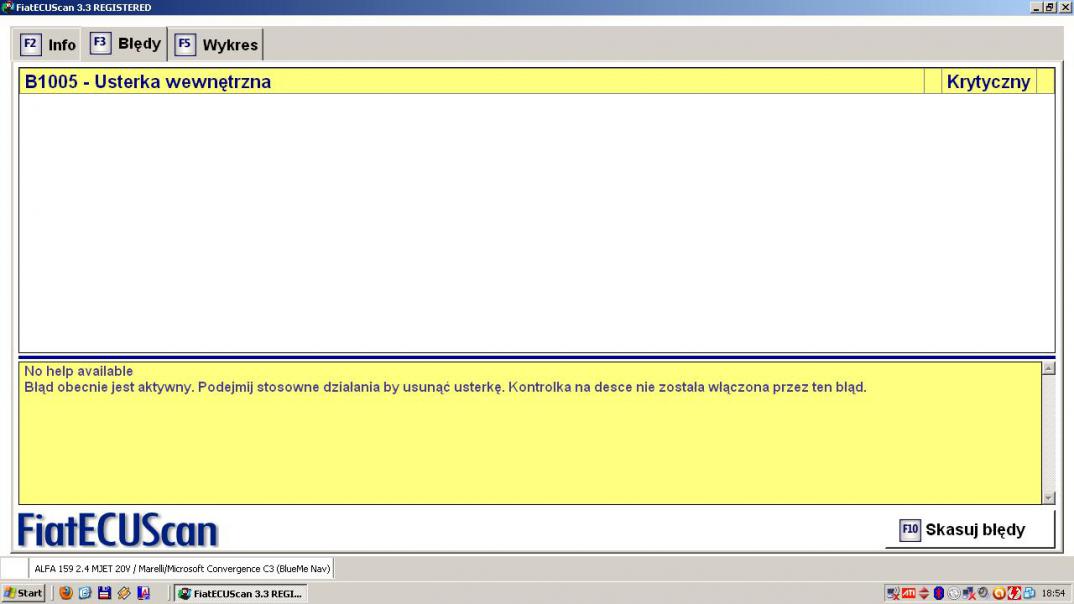This screenshot has height=604, width=1074.
Task: Open the Windows Start menu
Action: pyautogui.click(x=23, y=593)
